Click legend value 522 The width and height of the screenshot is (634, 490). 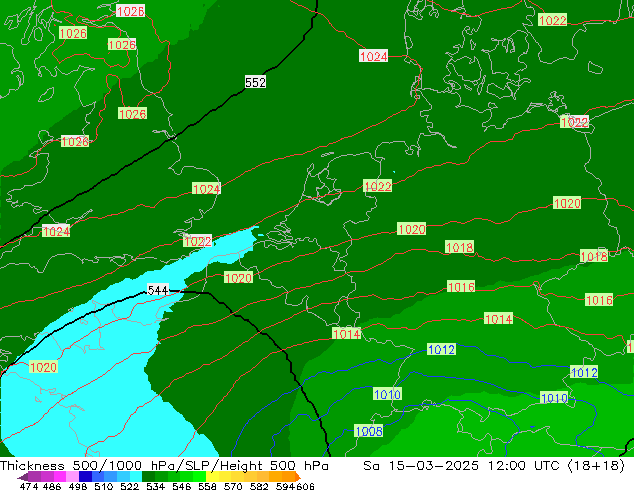coord(129,486)
